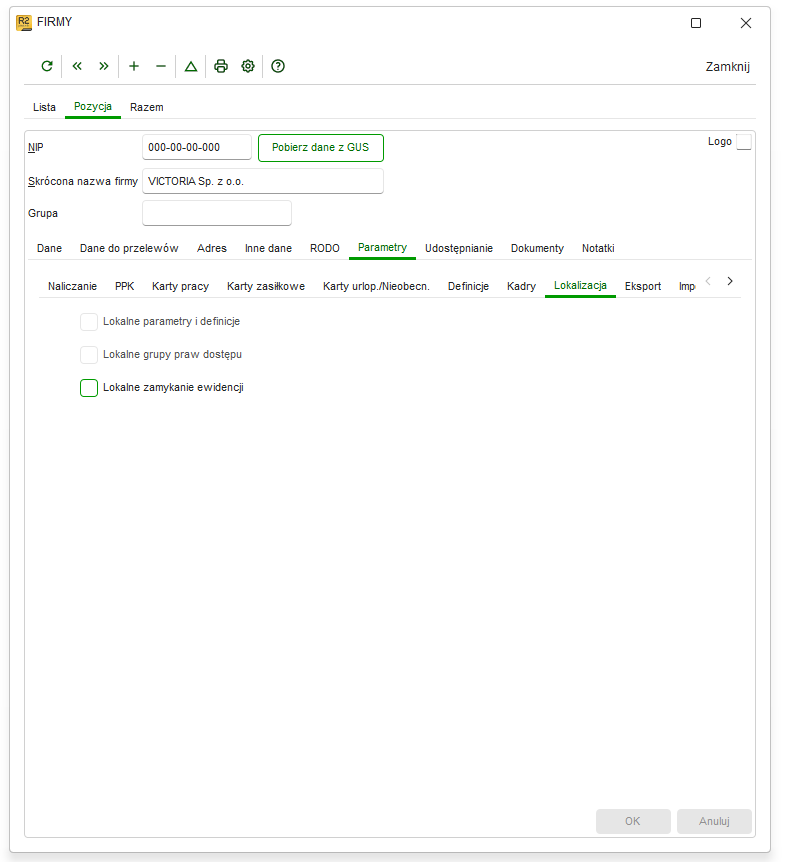Select the Parametry tab
The image size is (787, 862).
383,248
